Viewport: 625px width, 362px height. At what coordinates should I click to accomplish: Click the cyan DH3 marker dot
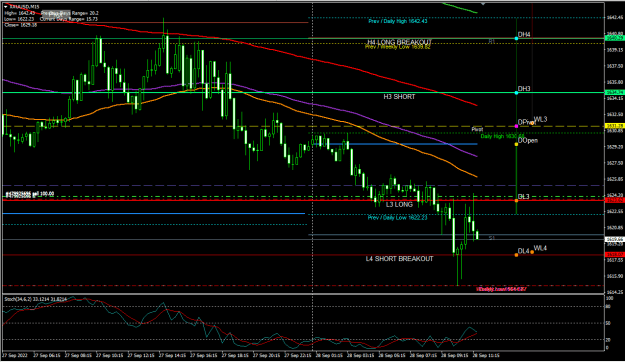coord(517,92)
